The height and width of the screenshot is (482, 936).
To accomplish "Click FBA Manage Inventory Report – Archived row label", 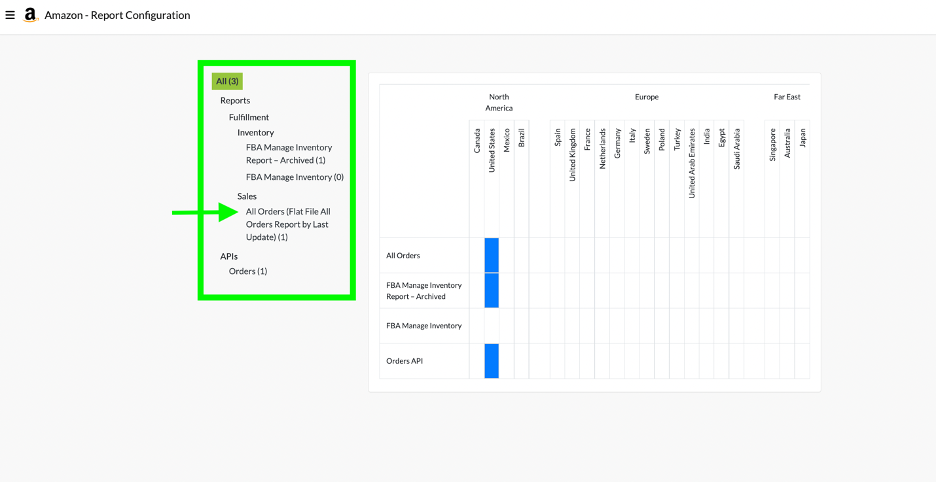I will click(x=424, y=290).
